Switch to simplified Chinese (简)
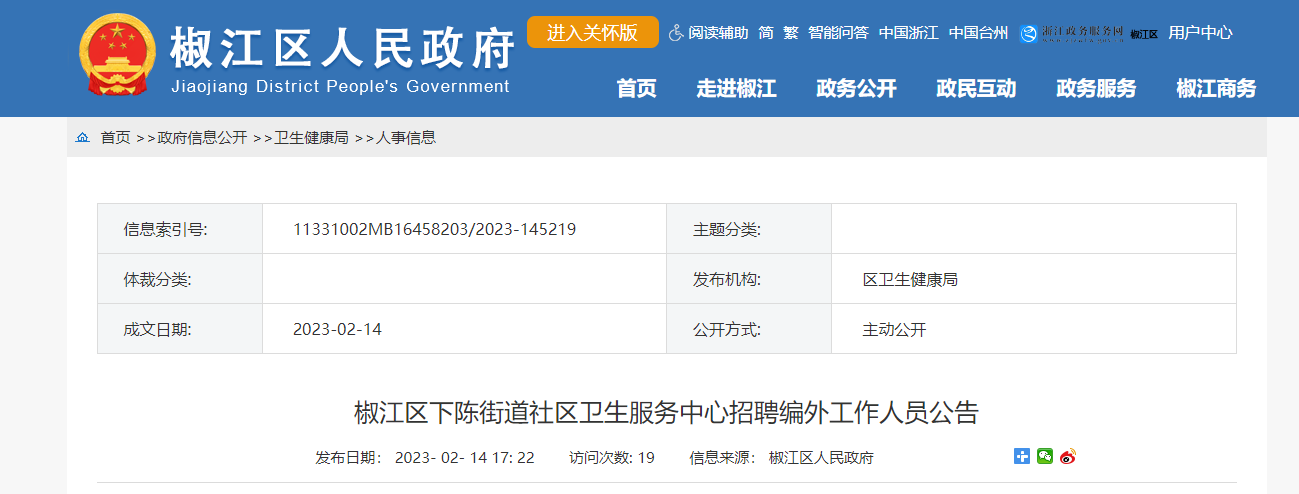The height and width of the screenshot is (494, 1299). [x=766, y=32]
